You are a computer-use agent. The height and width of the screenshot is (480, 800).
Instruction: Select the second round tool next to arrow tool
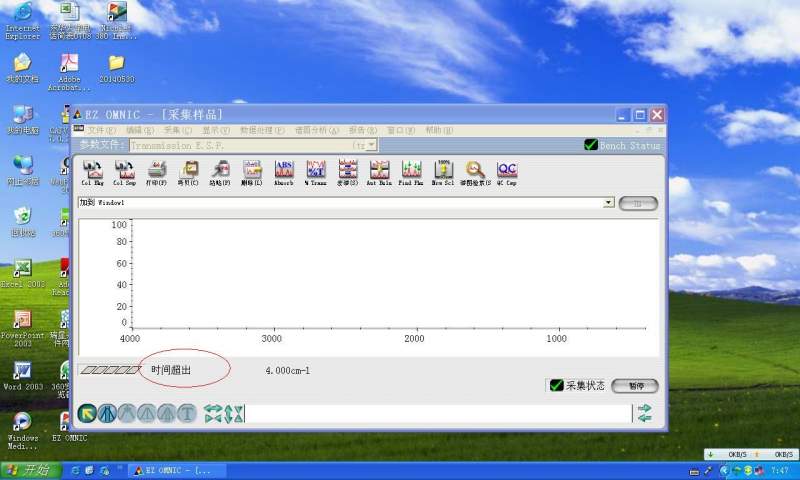pyautogui.click(x=107, y=413)
